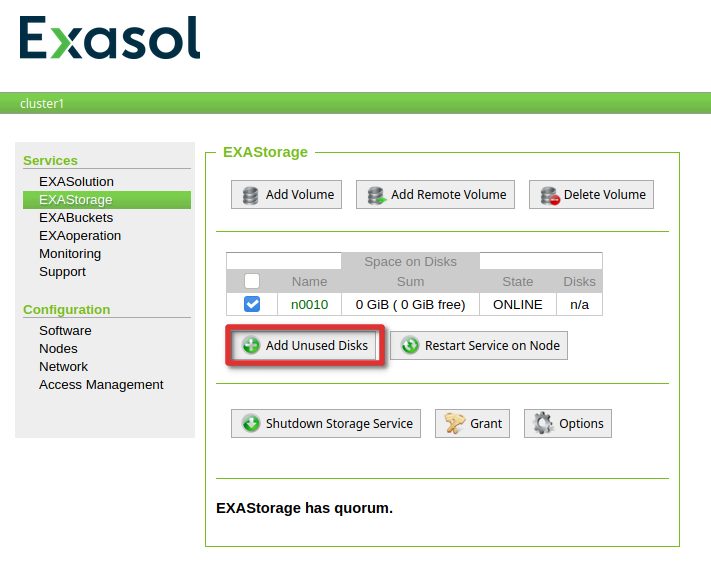Click the Add Volume database icon
Viewport: 711px width, 582px height.
[x=250, y=195]
